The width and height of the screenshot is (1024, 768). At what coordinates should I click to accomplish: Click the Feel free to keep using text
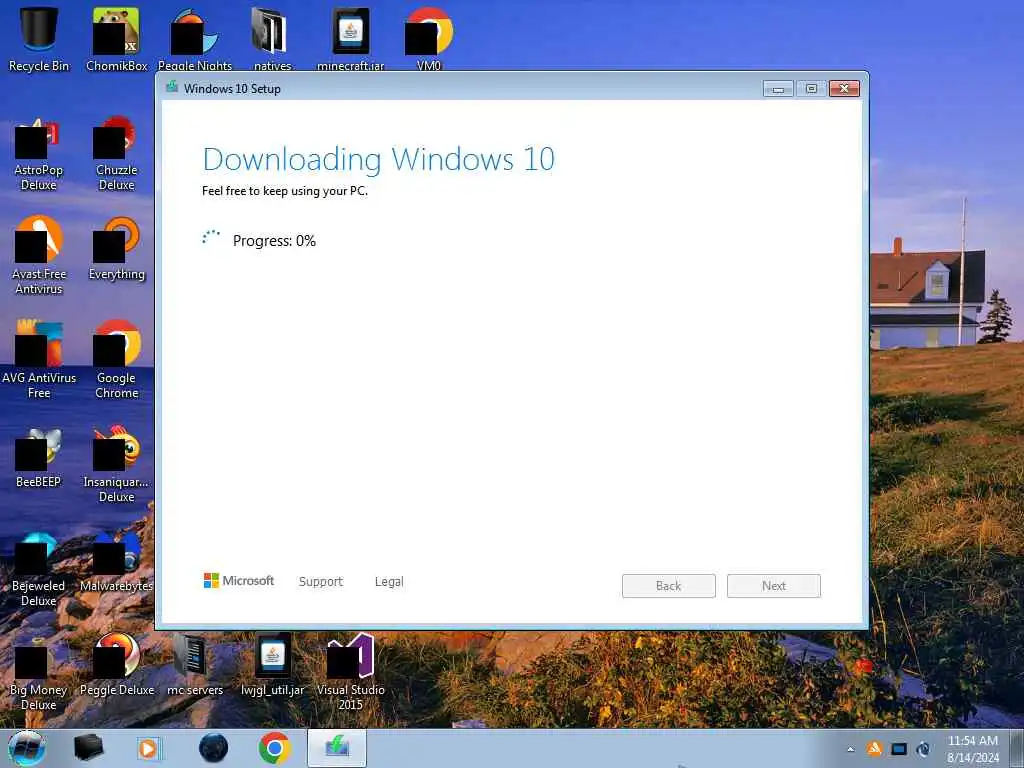coord(285,191)
